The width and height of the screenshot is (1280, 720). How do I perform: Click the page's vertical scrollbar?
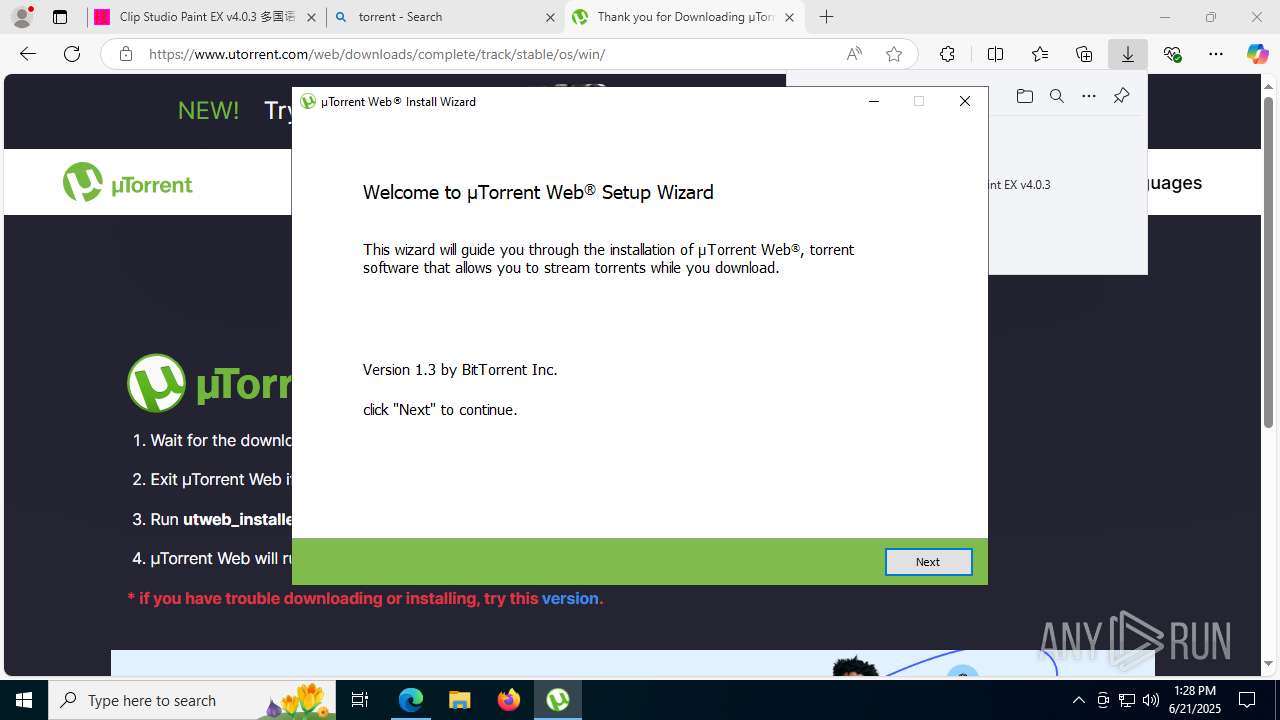click(1269, 263)
